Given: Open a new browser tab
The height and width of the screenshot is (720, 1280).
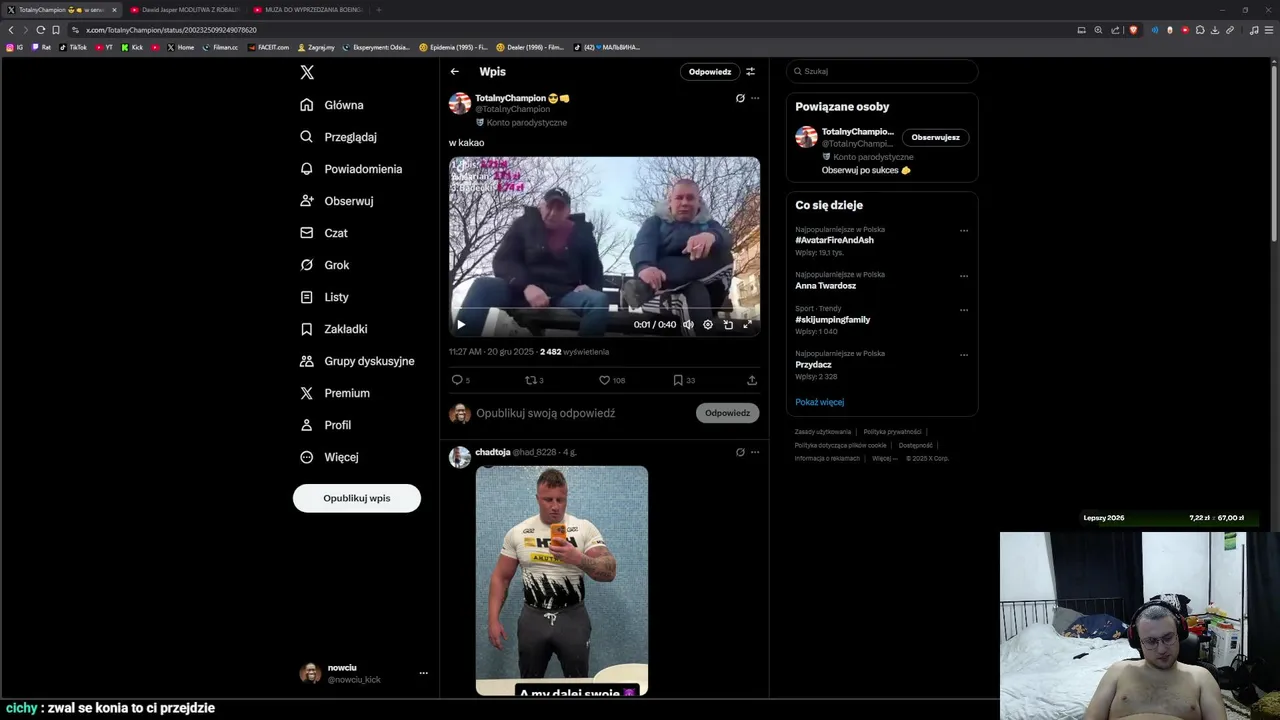Looking at the screenshot, I should [x=379, y=10].
